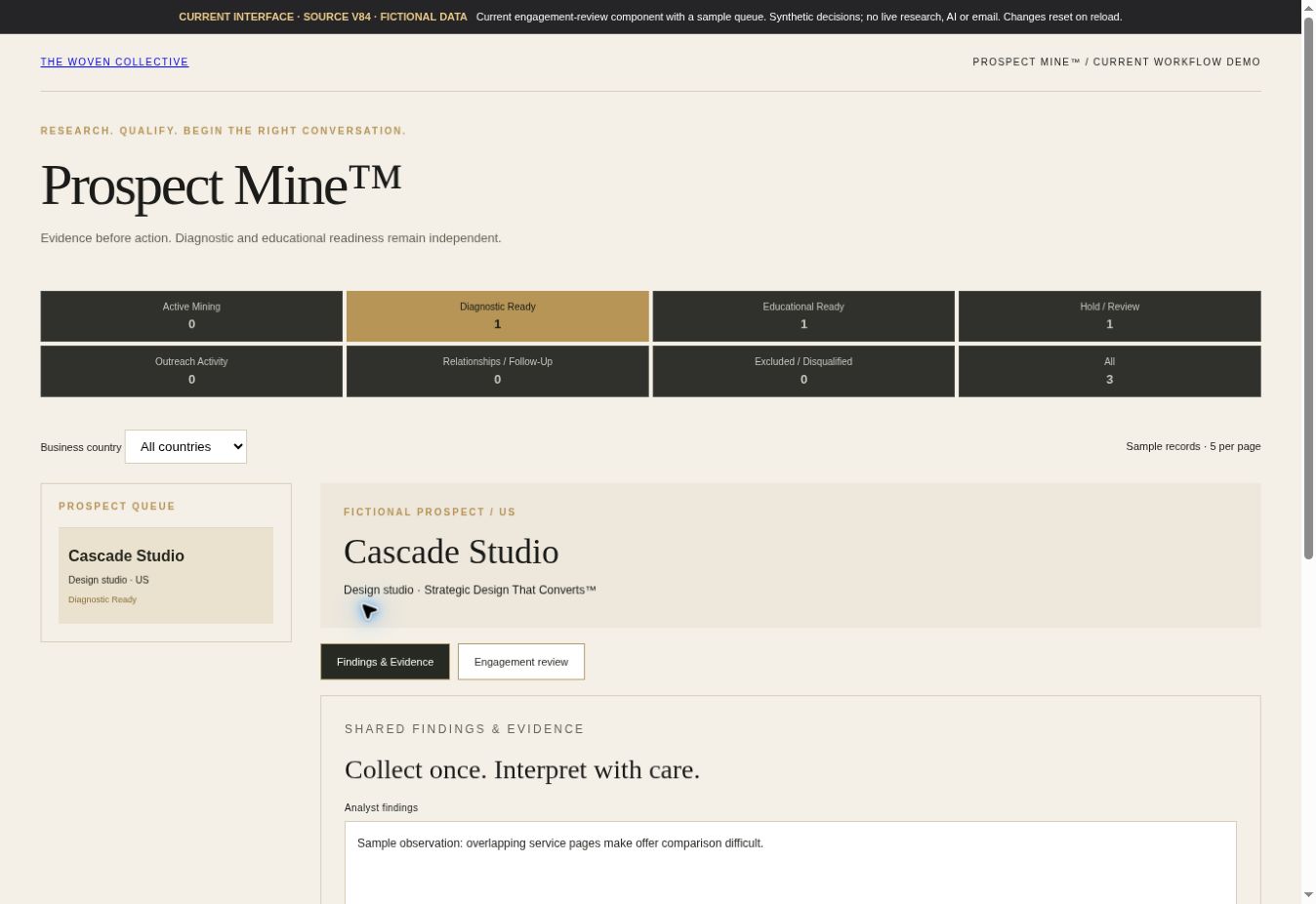Screen dimensions: 1316x904
Task: Click the 'SHARED FINDINGS & EVIDENCE' label
Action: point(465,729)
